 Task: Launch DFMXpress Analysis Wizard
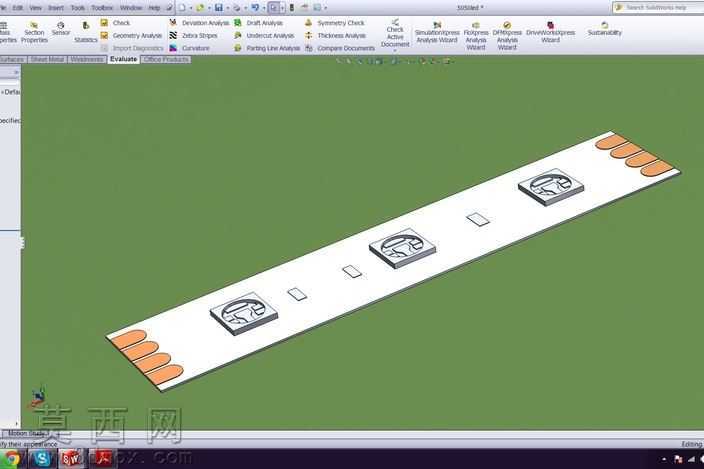pyautogui.click(x=507, y=36)
